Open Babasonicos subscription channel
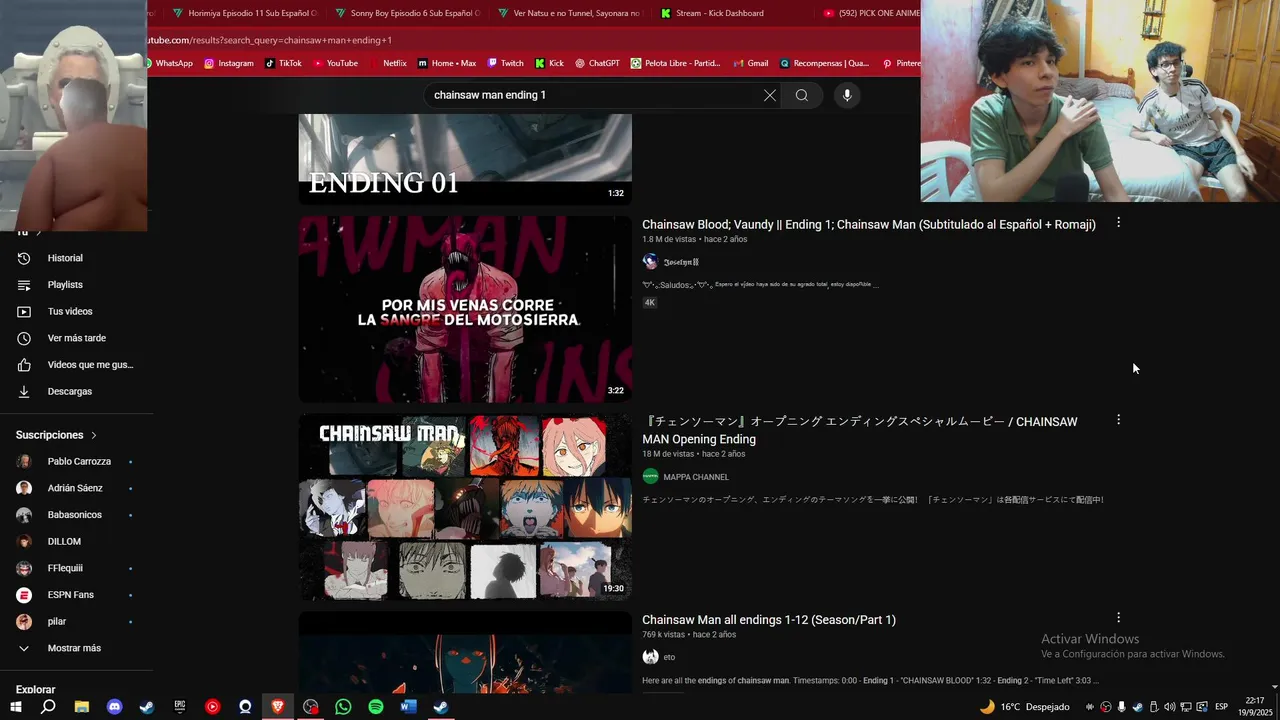Viewport: 1280px width, 720px height. 76,515
